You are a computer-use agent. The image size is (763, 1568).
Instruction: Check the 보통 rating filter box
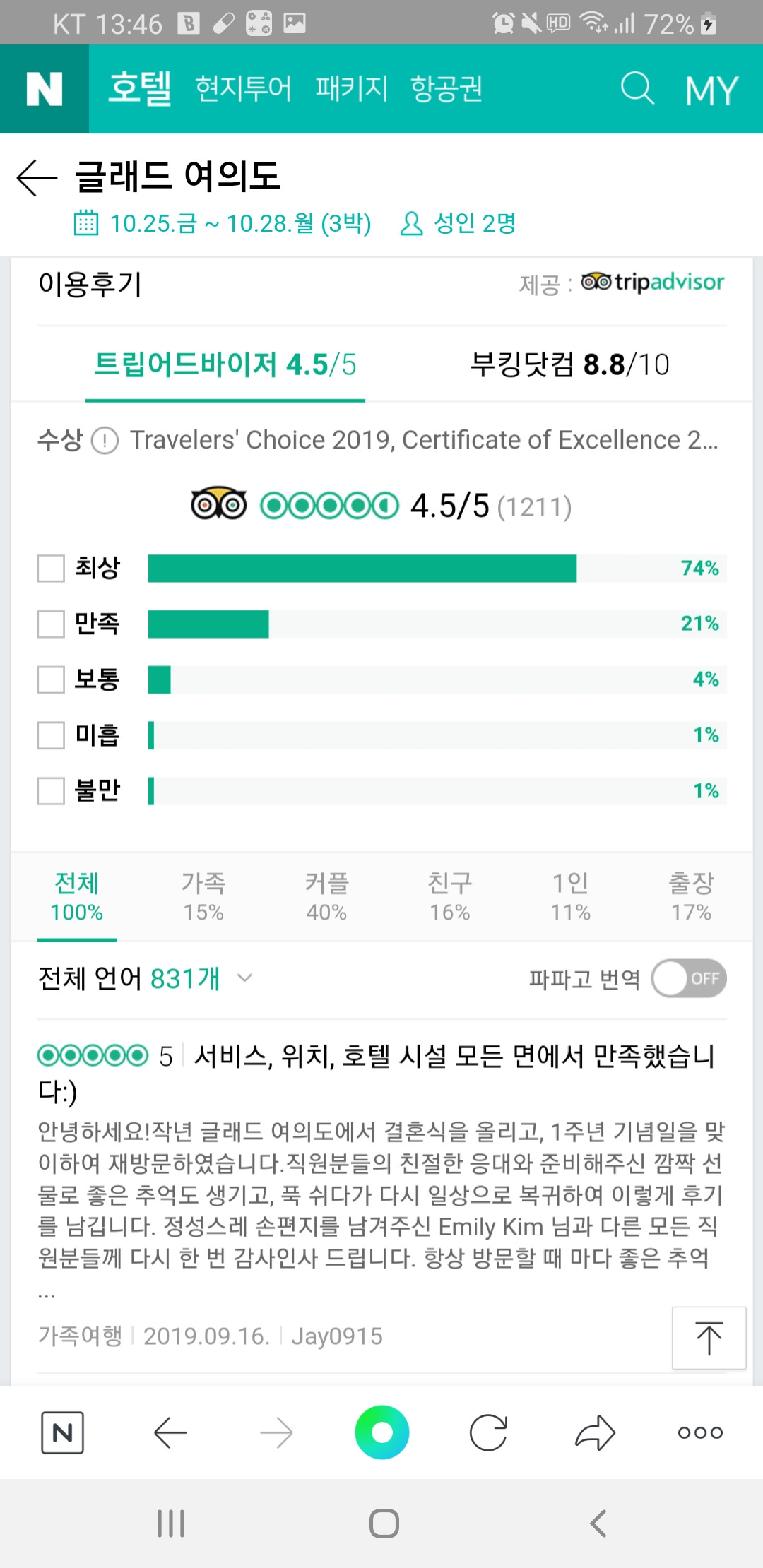click(x=51, y=679)
